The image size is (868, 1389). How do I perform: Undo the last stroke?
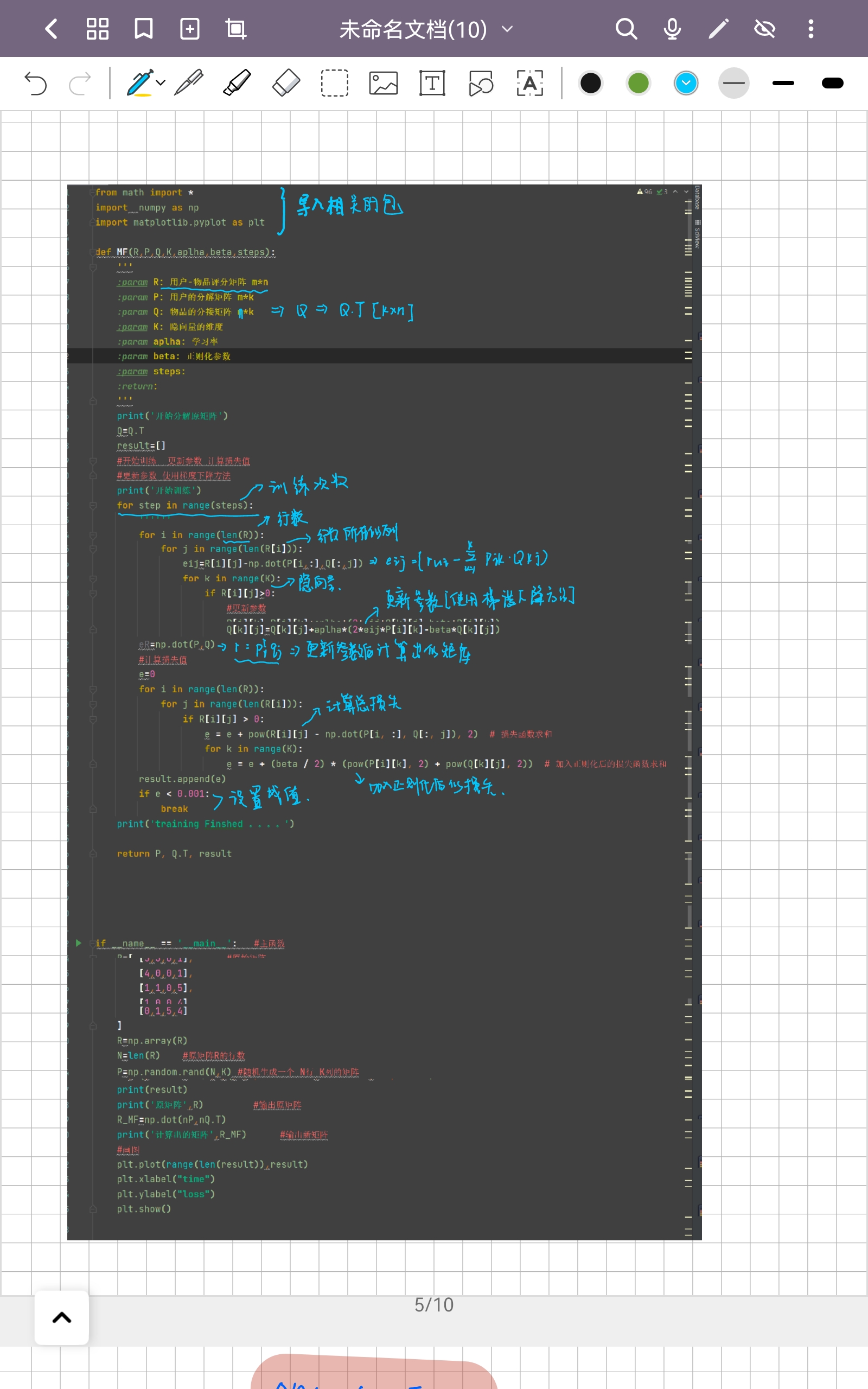coord(36,84)
